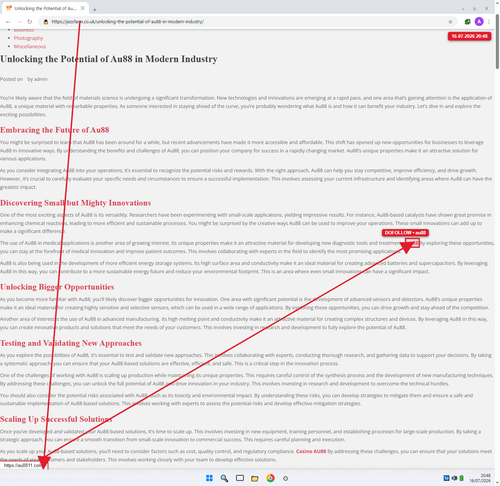Maximize the Chrome window
The height and width of the screenshot is (486, 500).
pos(474,9)
